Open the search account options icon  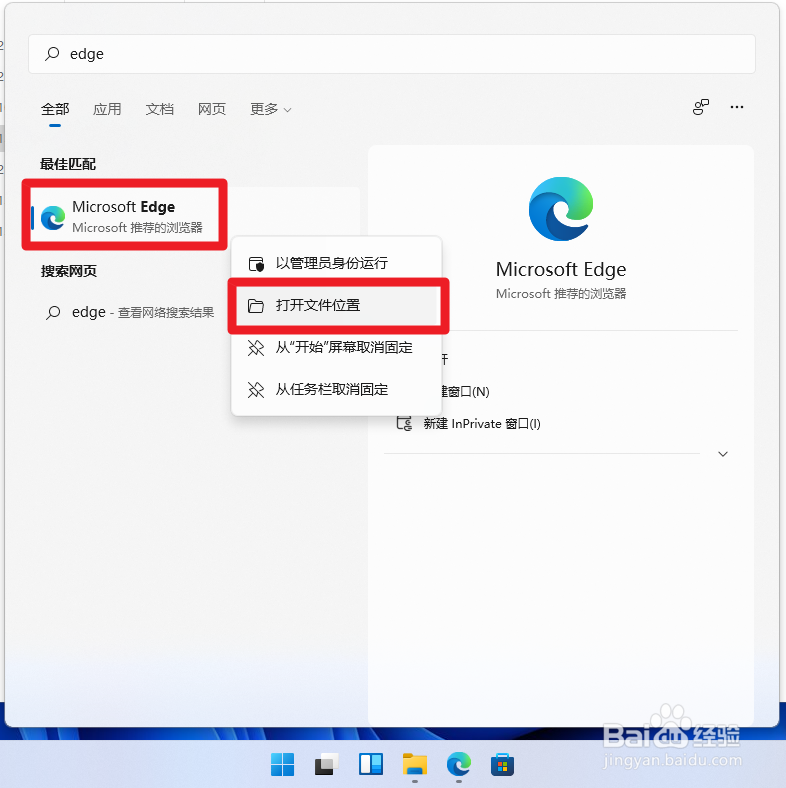[x=701, y=107]
